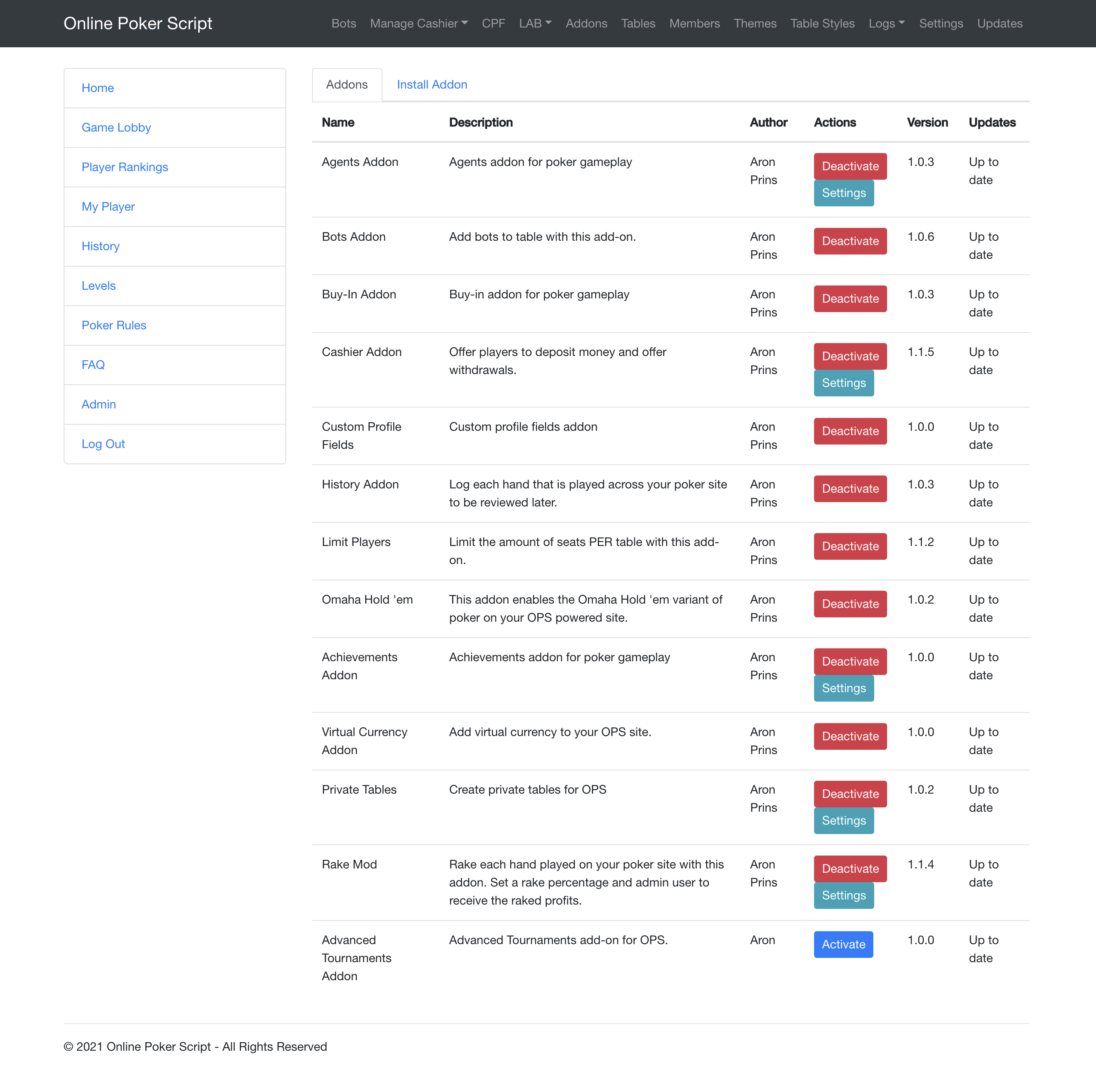Deactivate the Agents Addon

tap(850, 166)
